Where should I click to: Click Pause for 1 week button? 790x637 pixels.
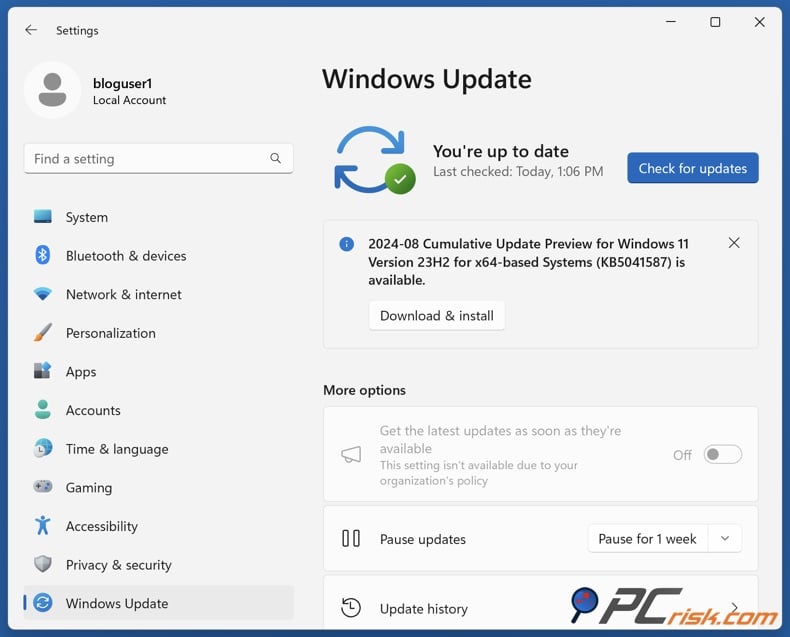(x=647, y=538)
